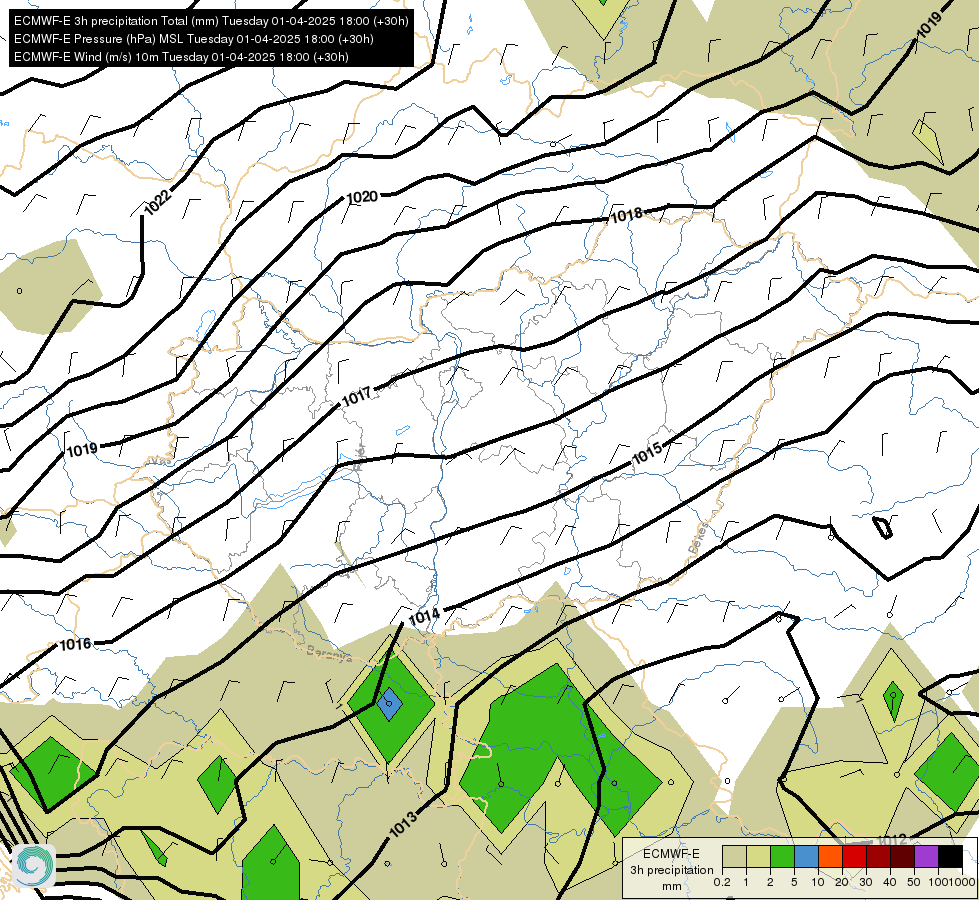Select the header line 'Pressure (hPa) MSL'
The height and width of the screenshot is (900, 979).
tap(193, 39)
